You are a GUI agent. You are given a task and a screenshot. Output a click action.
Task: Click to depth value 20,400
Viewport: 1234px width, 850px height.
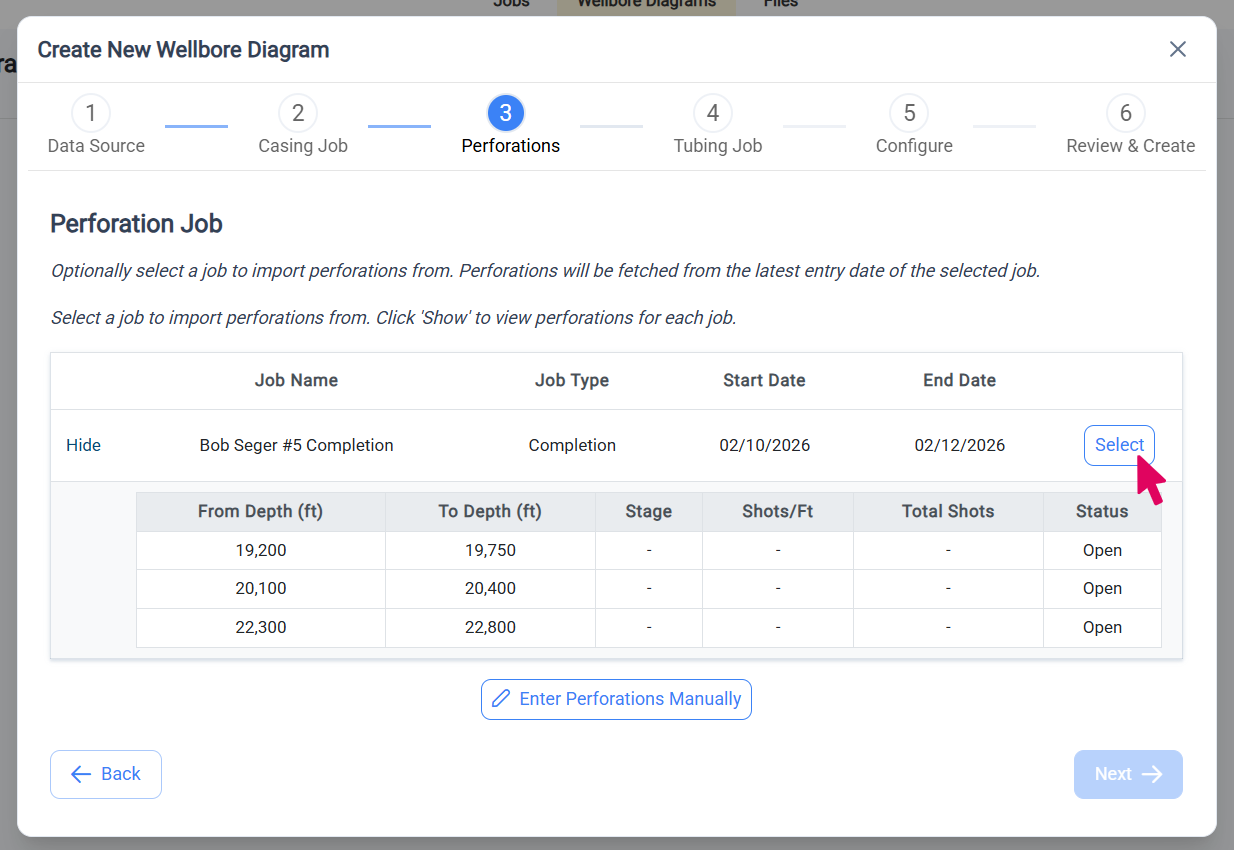click(x=490, y=588)
